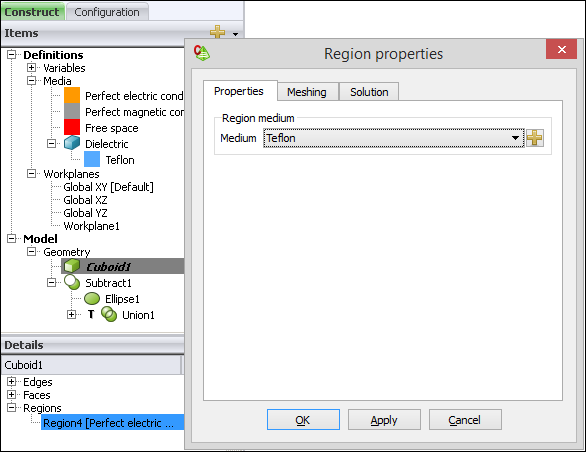Click the Union1 overlapping circles icon

[x=109, y=314]
